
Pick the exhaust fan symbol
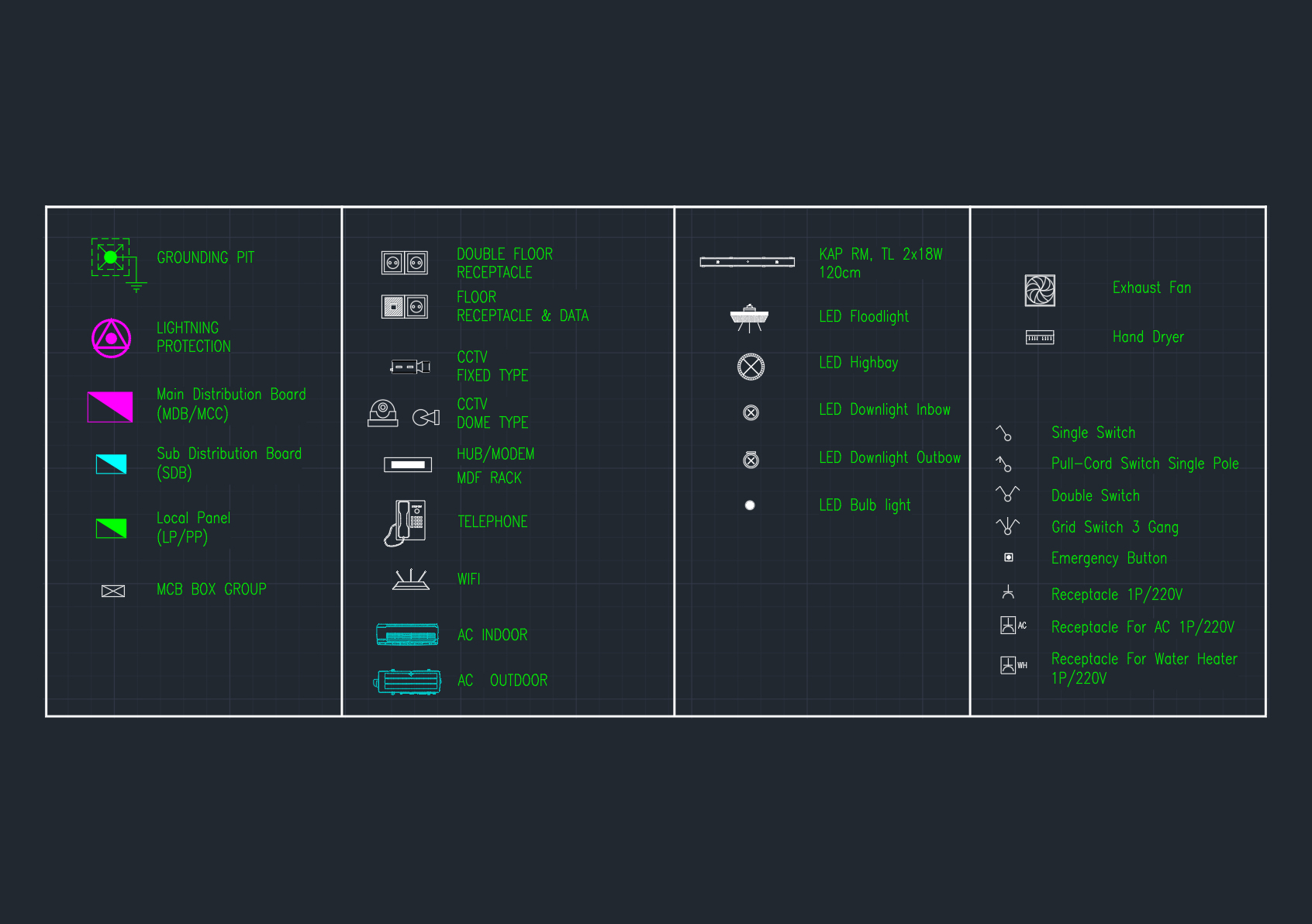click(1040, 291)
